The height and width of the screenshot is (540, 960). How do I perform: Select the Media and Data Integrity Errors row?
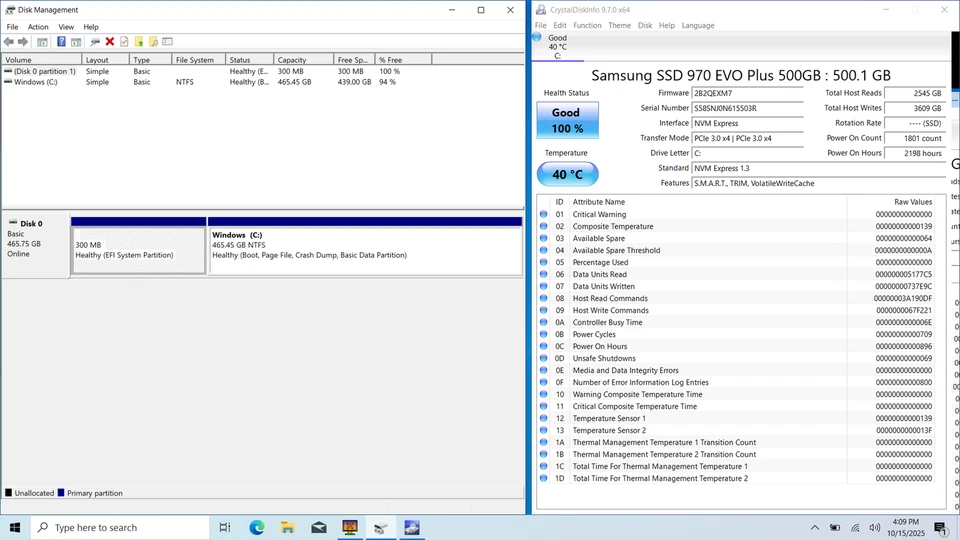click(737, 370)
